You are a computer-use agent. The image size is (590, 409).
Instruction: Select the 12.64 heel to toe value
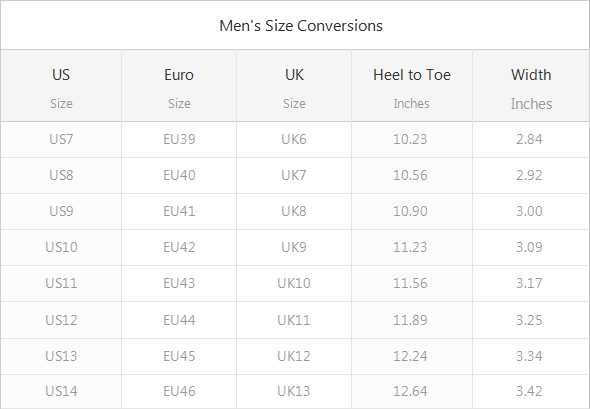[x=410, y=391]
